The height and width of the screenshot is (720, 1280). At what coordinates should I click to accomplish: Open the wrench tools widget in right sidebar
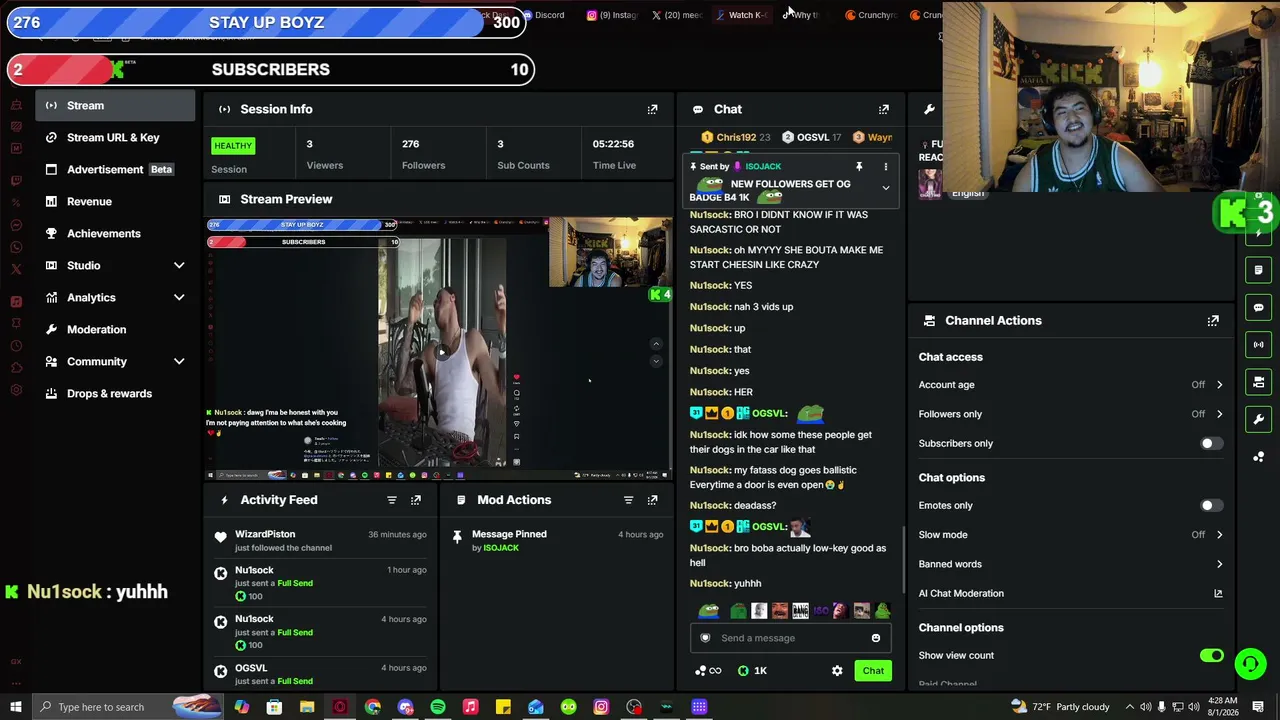[x=1259, y=419]
